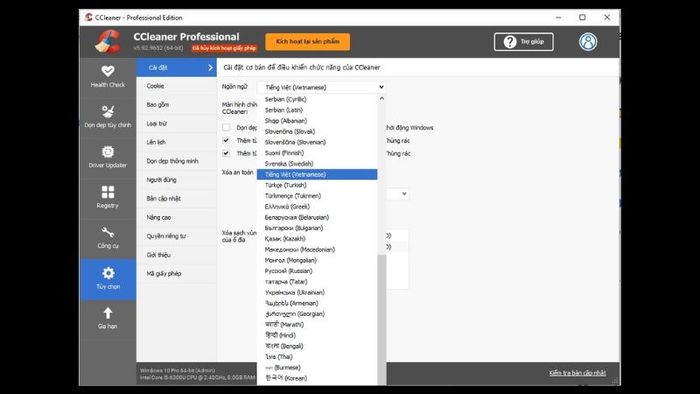Viewport: 700px width, 394px height.
Task: Open the Driver Updater section
Action: click(108, 157)
